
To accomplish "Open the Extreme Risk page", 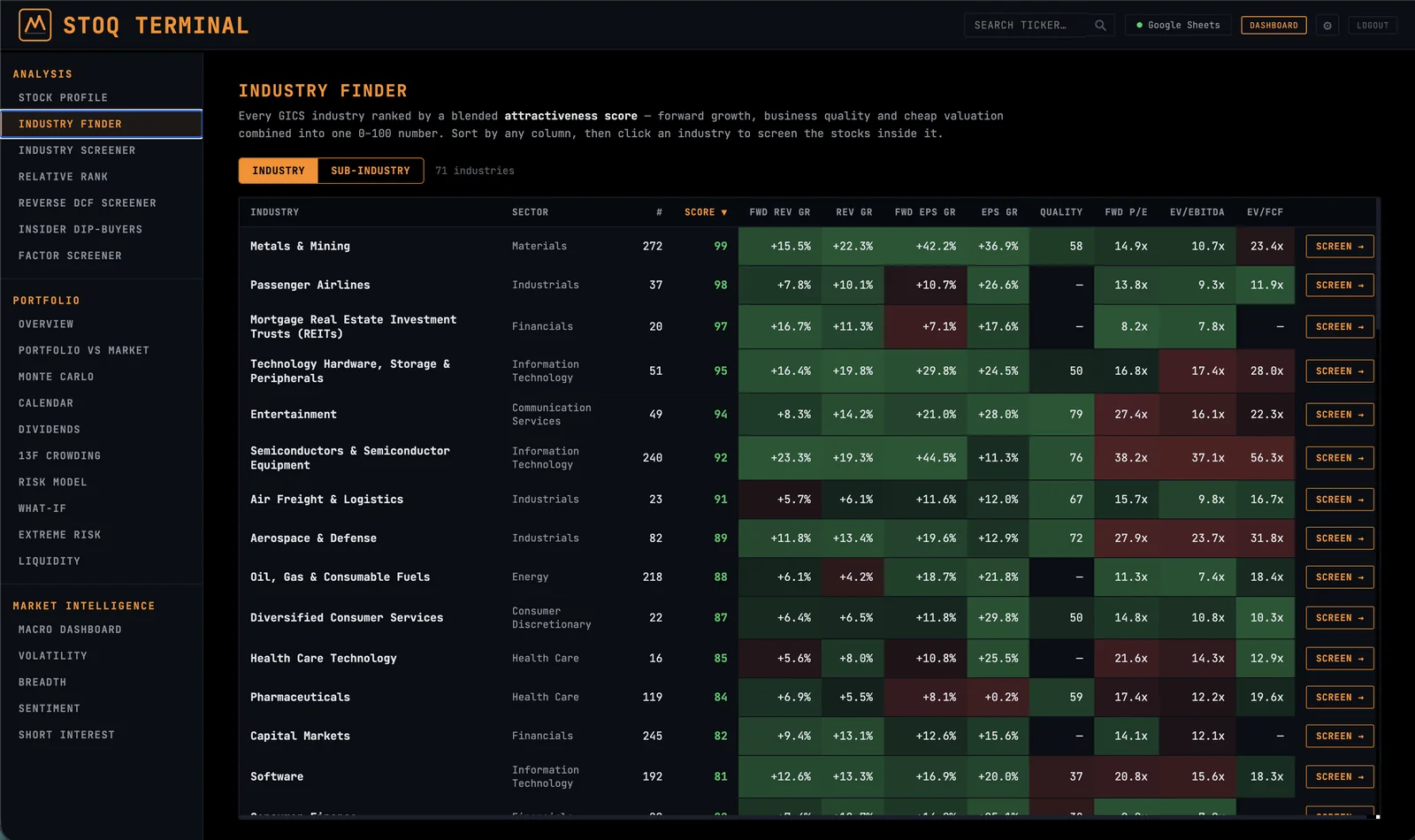I will coord(102,535).
